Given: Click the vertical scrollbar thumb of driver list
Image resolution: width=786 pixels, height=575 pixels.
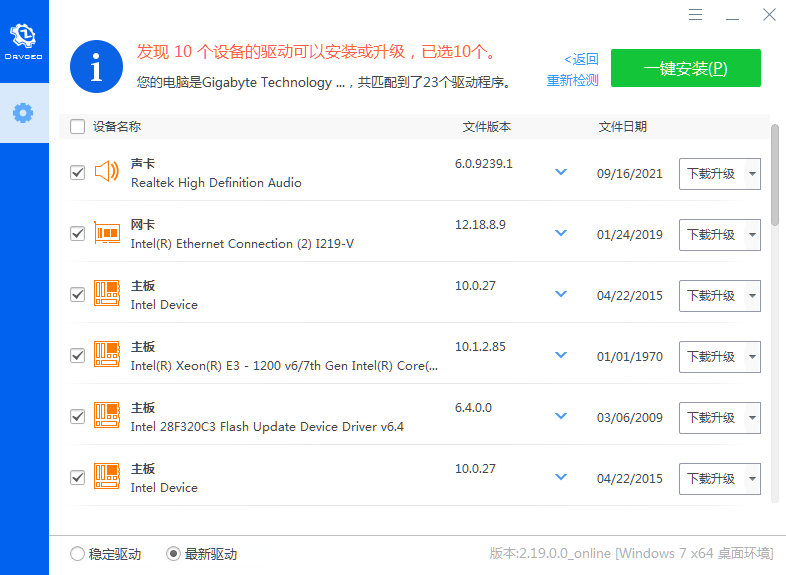Looking at the screenshot, I should coord(775,175).
